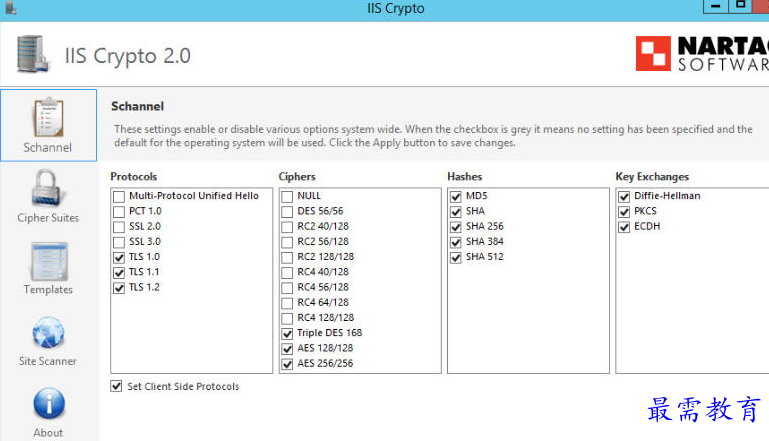
Task: Click the Cipher Suites sidebar label
Action: tap(48, 218)
